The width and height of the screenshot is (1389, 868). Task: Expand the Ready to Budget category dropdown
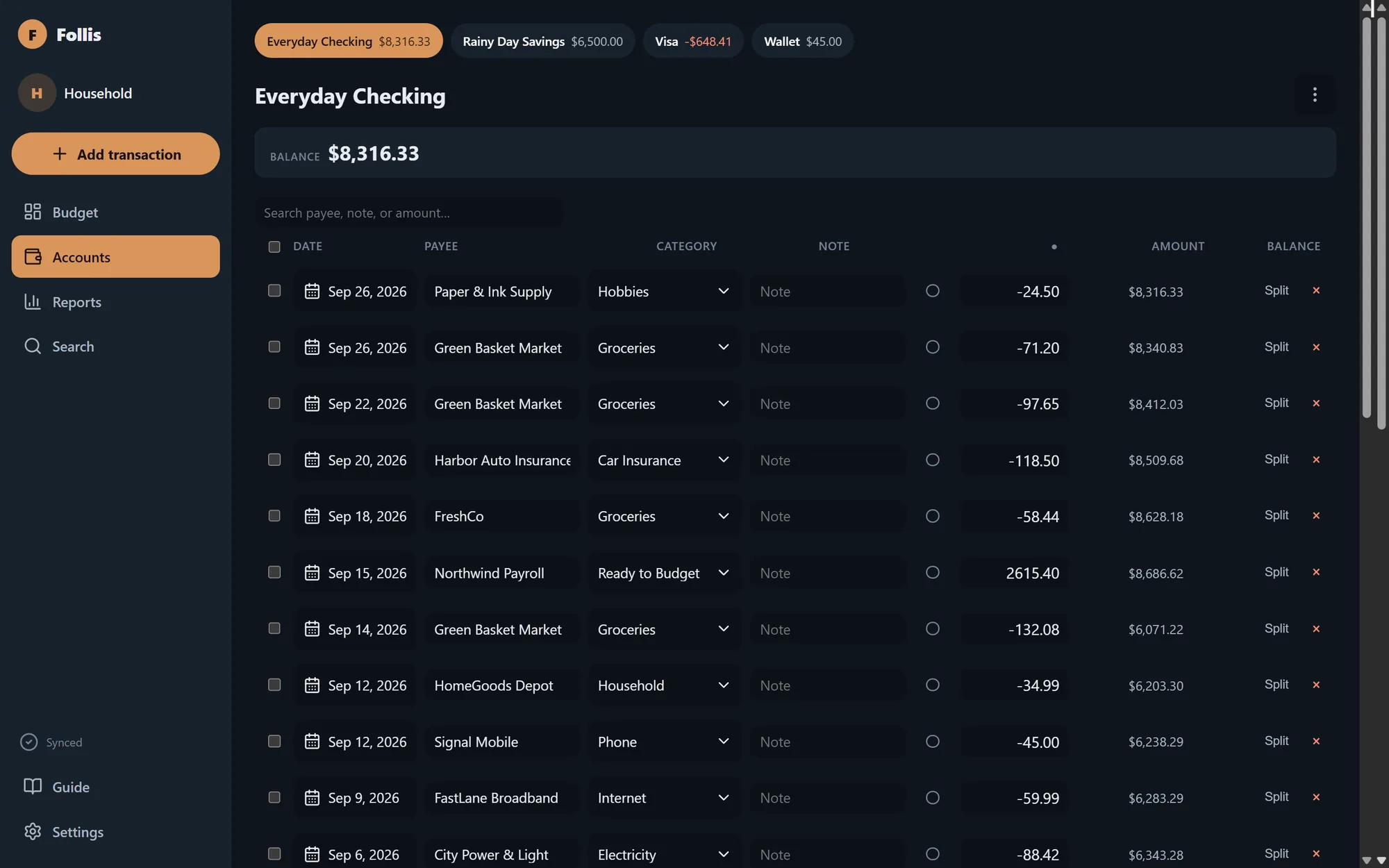[664, 573]
